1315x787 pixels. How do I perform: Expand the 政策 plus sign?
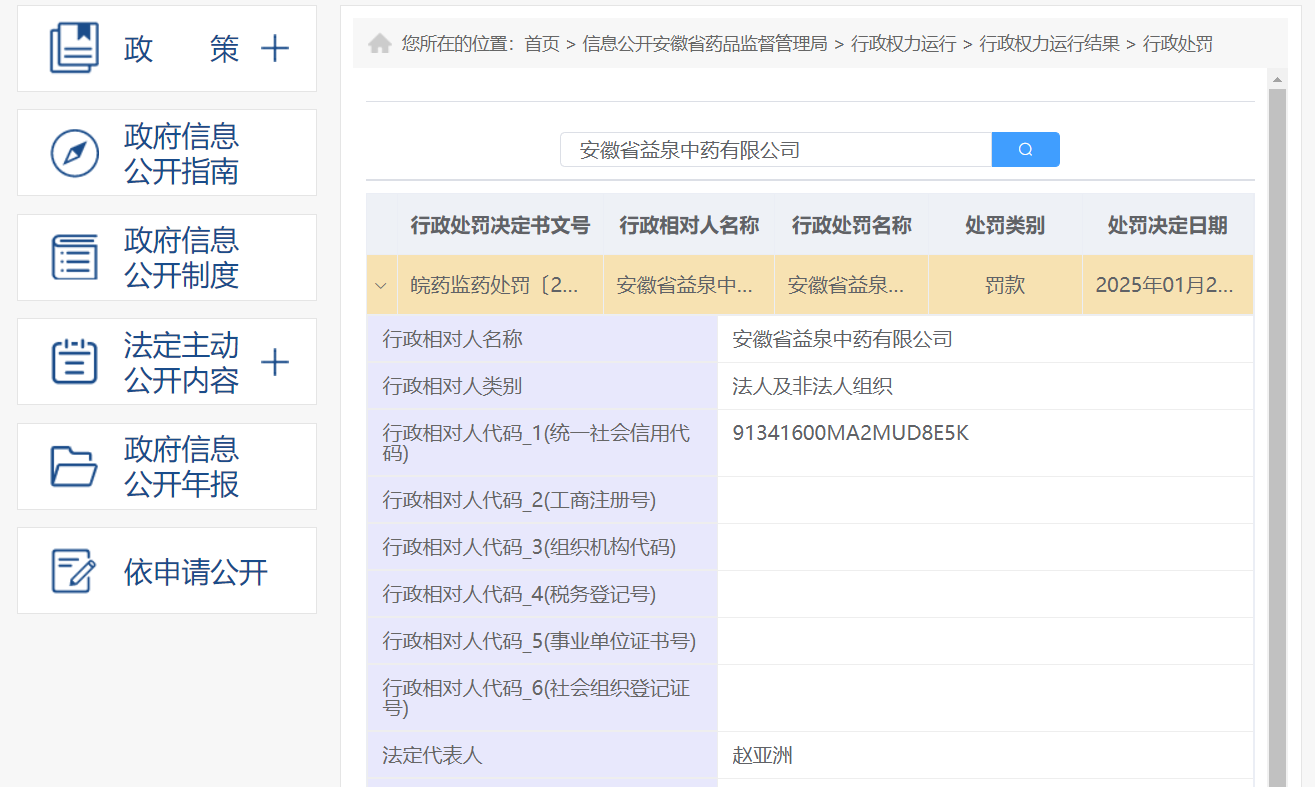[274, 49]
